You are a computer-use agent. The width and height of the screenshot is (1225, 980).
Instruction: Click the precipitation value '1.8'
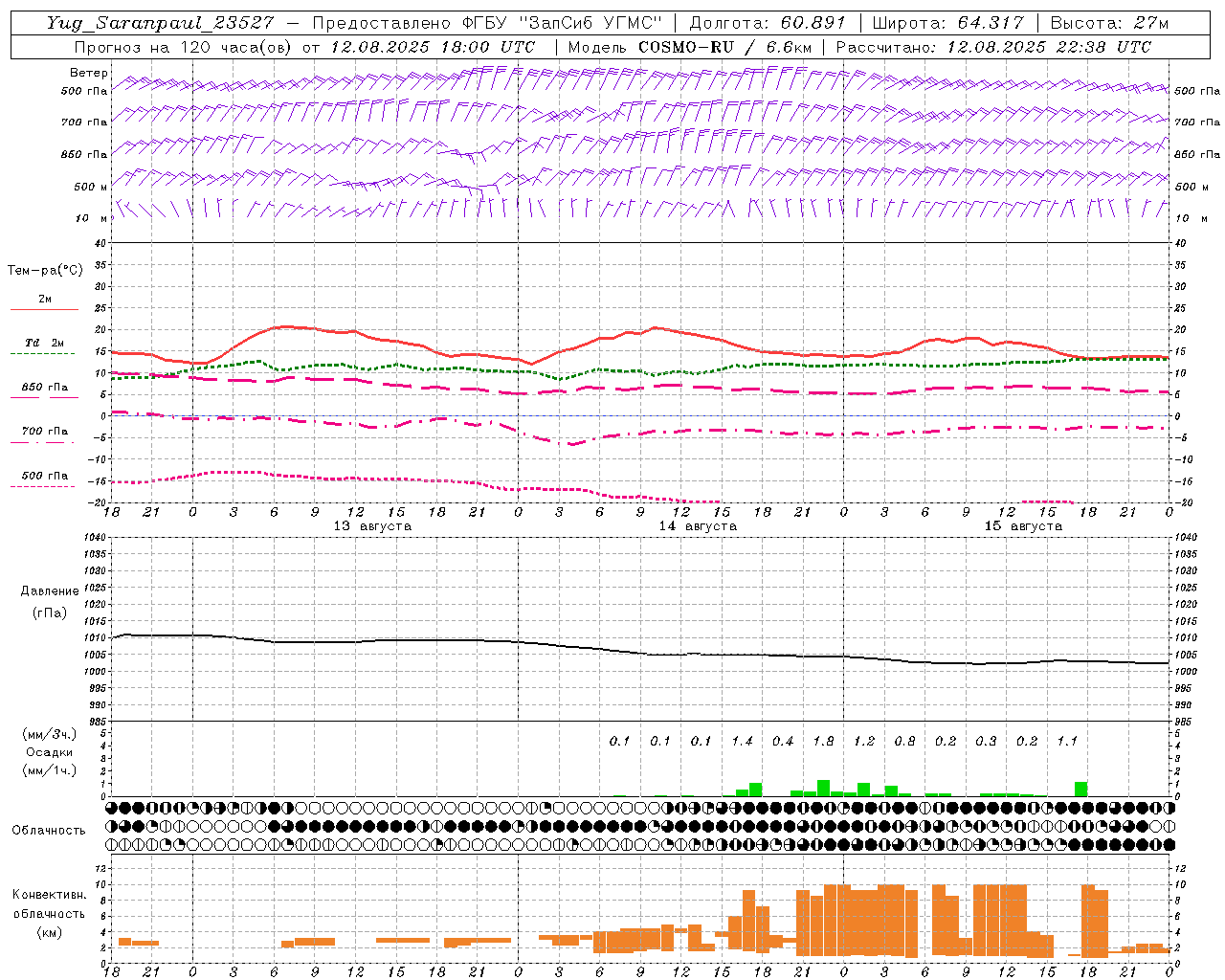click(823, 741)
